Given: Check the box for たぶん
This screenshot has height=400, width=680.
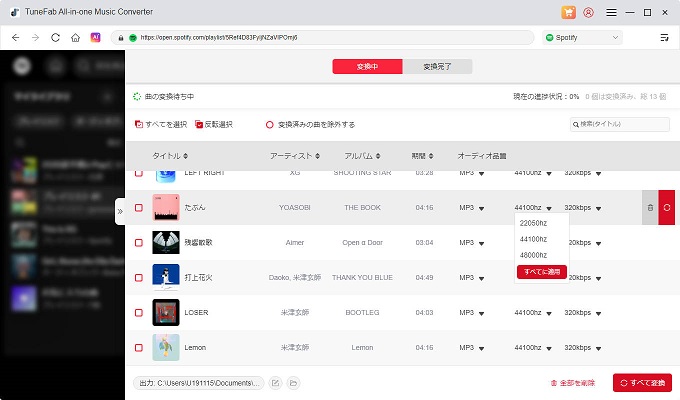Looking at the screenshot, I should (139, 208).
